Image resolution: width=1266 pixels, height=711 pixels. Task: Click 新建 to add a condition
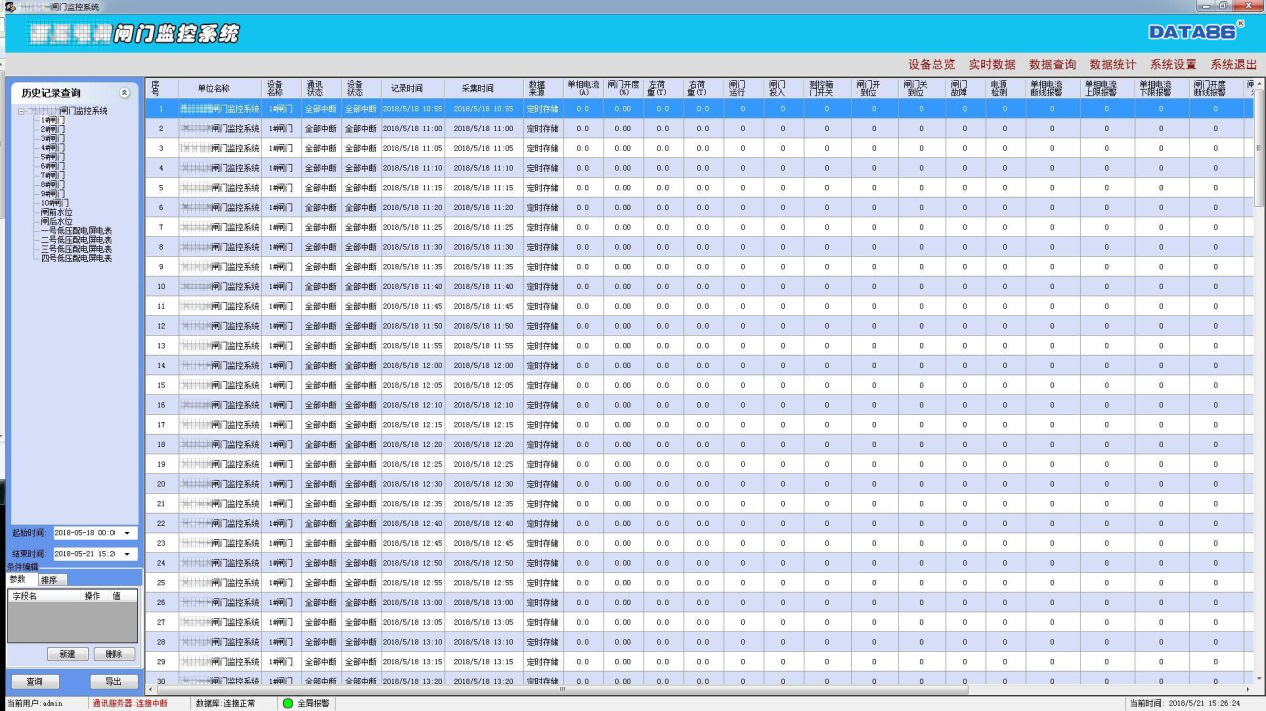(x=67, y=654)
